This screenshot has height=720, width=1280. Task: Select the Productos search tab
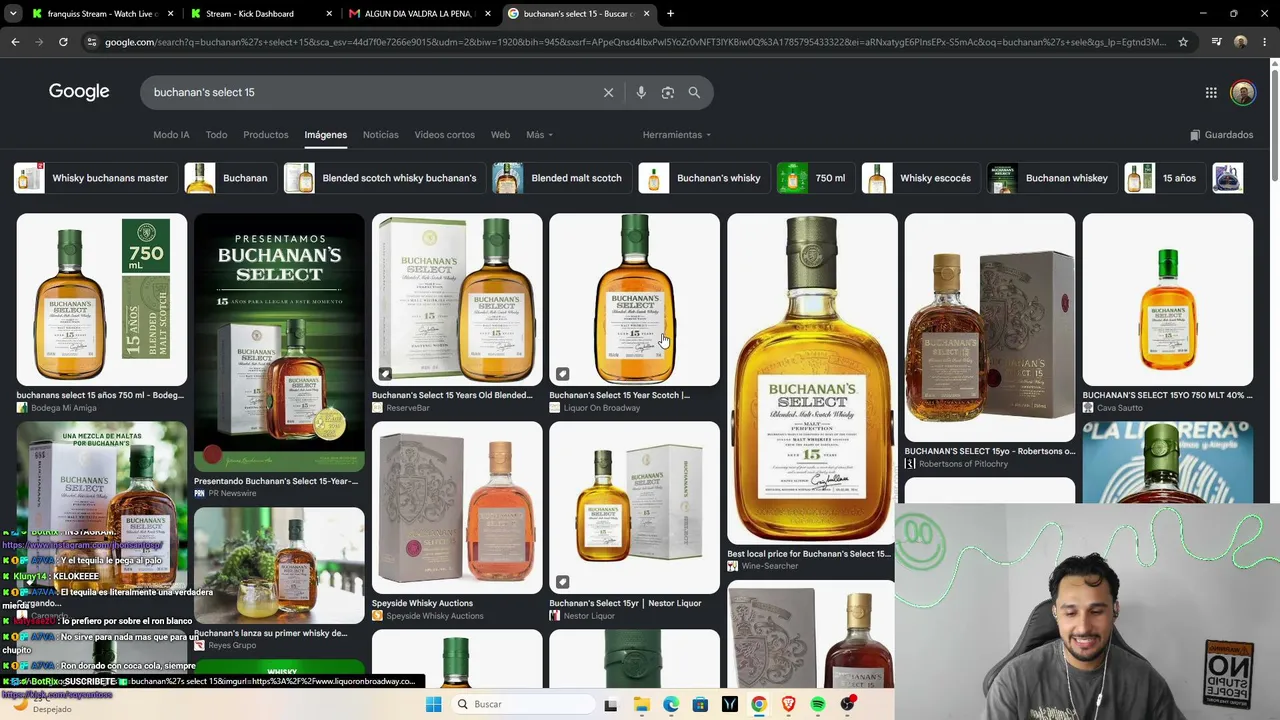click(x=266, y=135)
